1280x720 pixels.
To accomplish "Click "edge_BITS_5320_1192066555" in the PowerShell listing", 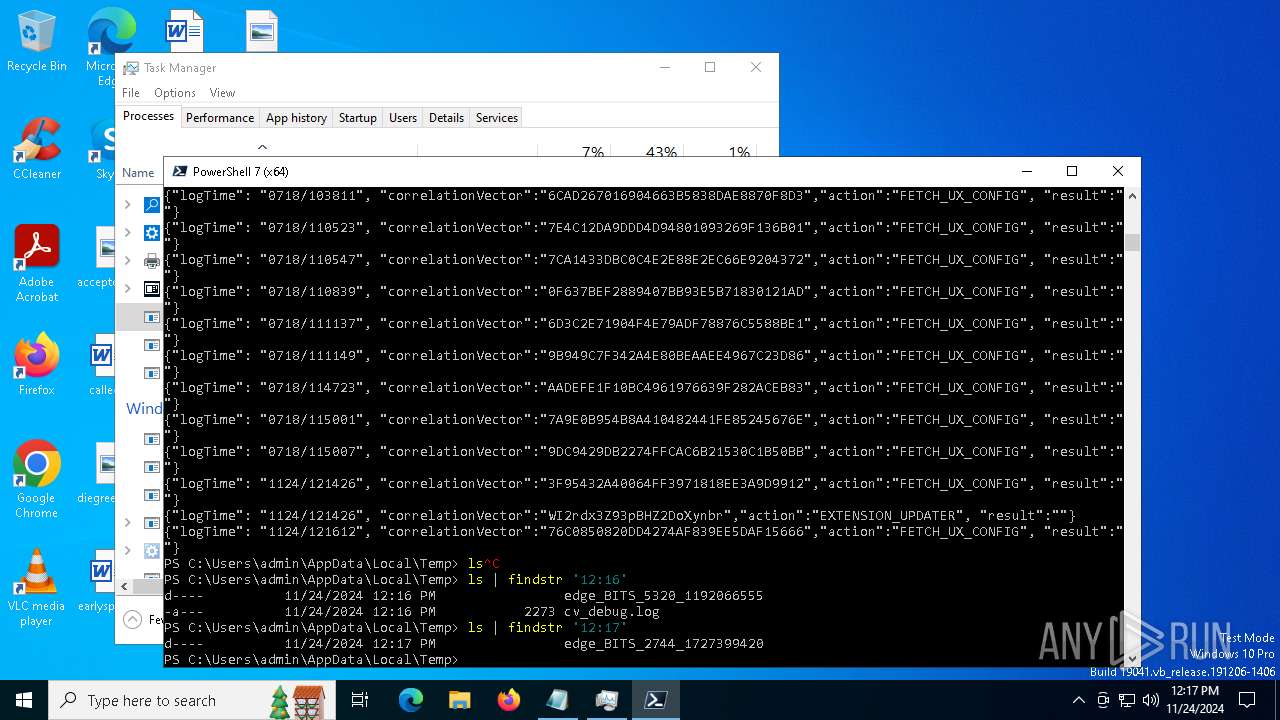I will (x=663, y=595).
